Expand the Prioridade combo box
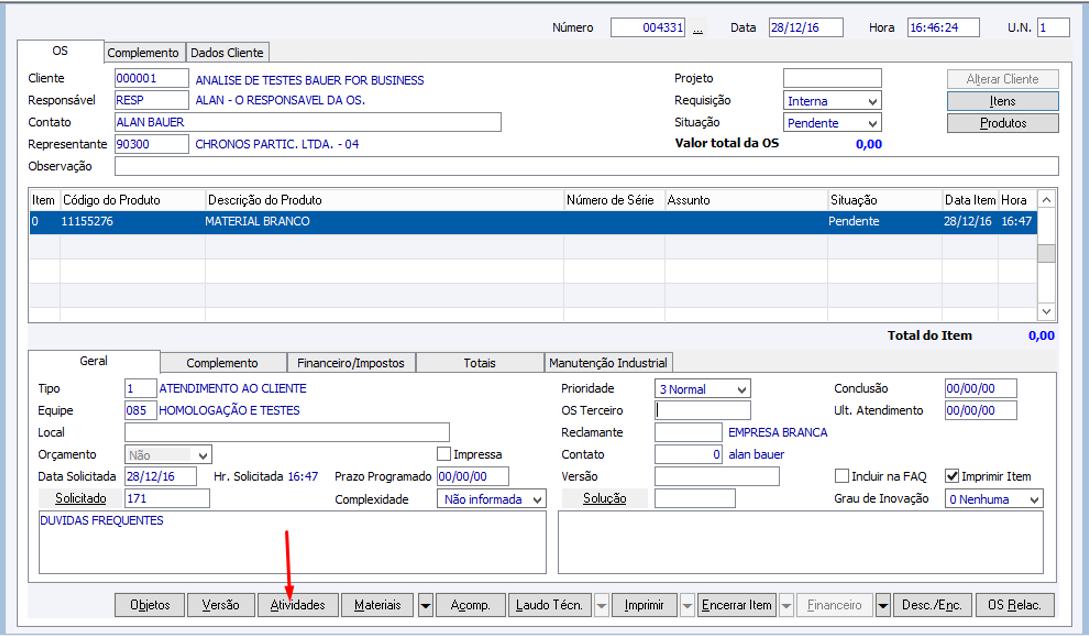The height and width of the screenshot is (636, 1089). (741, 389)
